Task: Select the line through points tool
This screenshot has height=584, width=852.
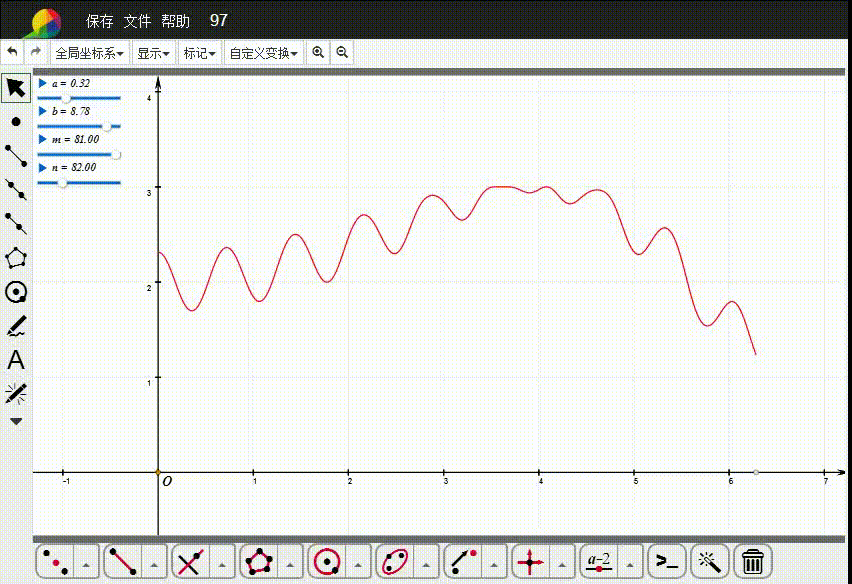Action: point(16,190)
